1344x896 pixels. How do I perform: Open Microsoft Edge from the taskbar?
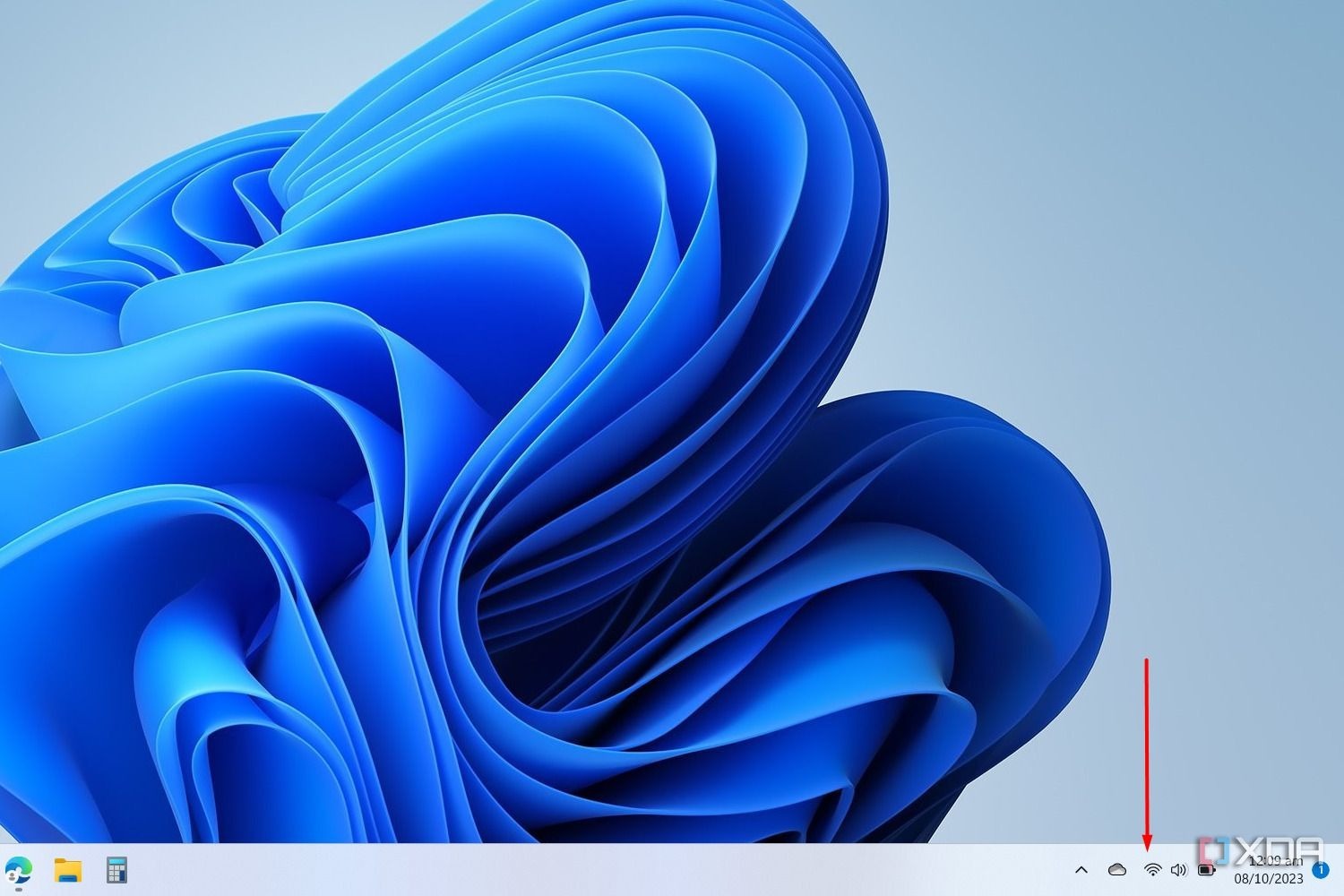[x=19, y=870]
